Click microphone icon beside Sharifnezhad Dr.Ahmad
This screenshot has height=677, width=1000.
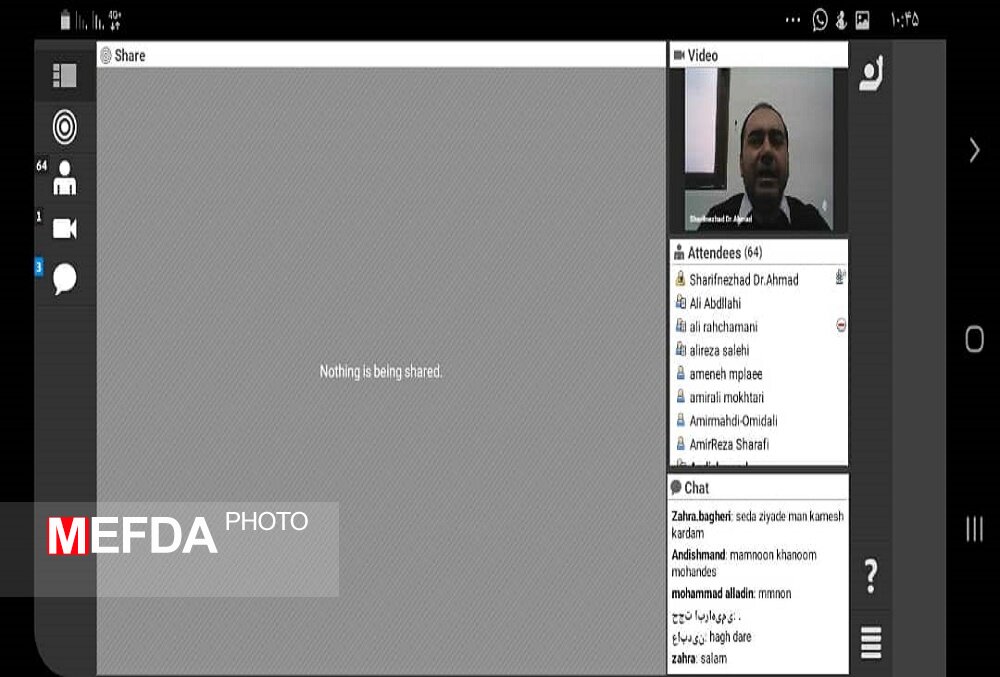pyautogui.click(x=840, y=279)
